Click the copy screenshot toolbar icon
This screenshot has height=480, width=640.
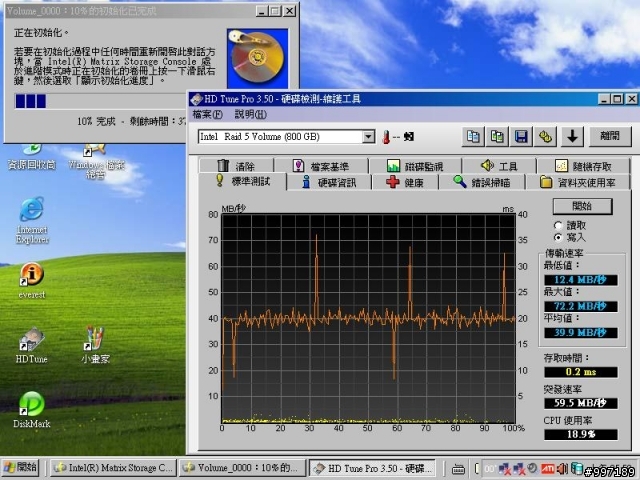tap(497, 136)
